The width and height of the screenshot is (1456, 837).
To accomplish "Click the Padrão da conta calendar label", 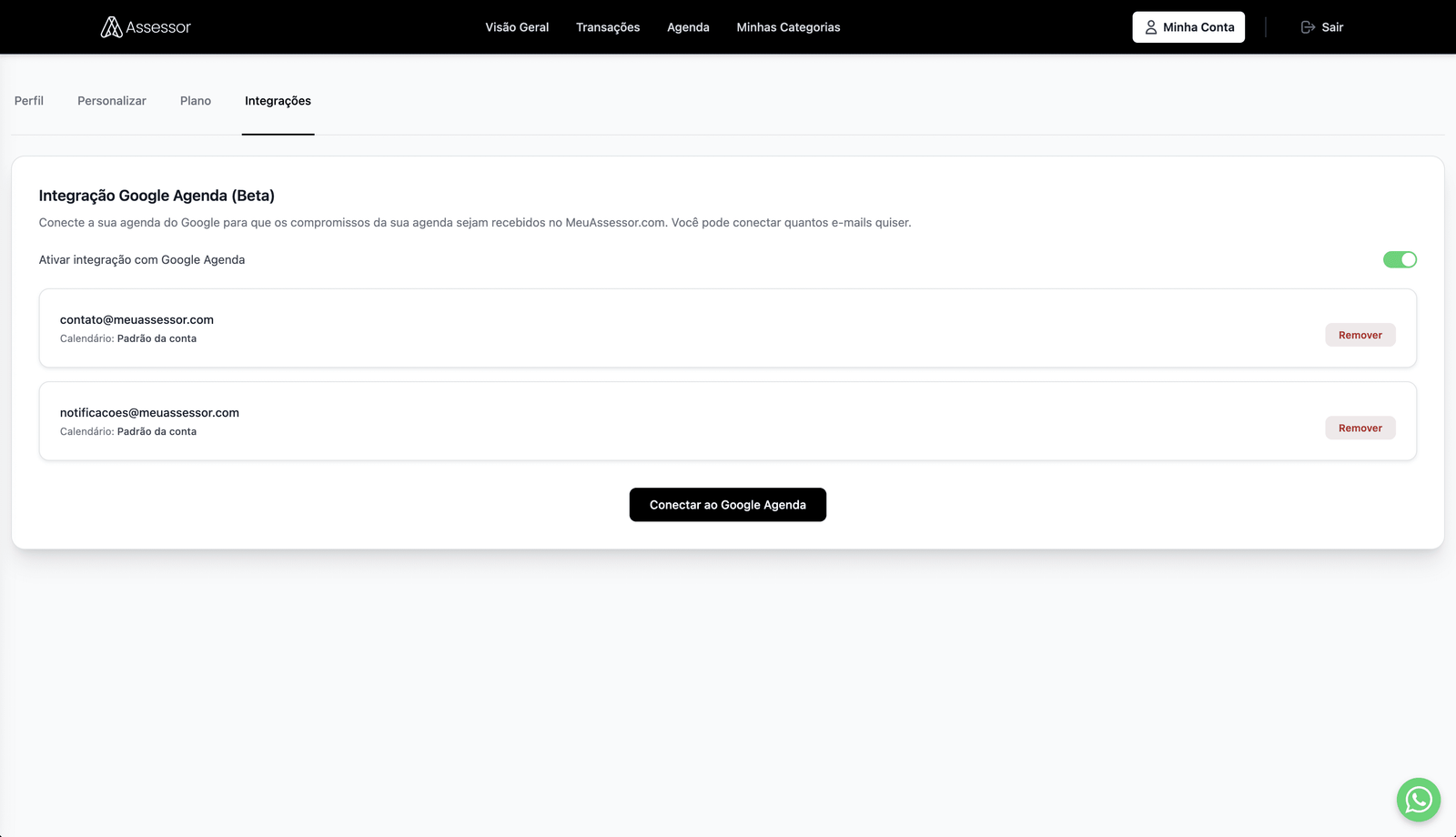I will pyautogui.click(x=157, y=338).
